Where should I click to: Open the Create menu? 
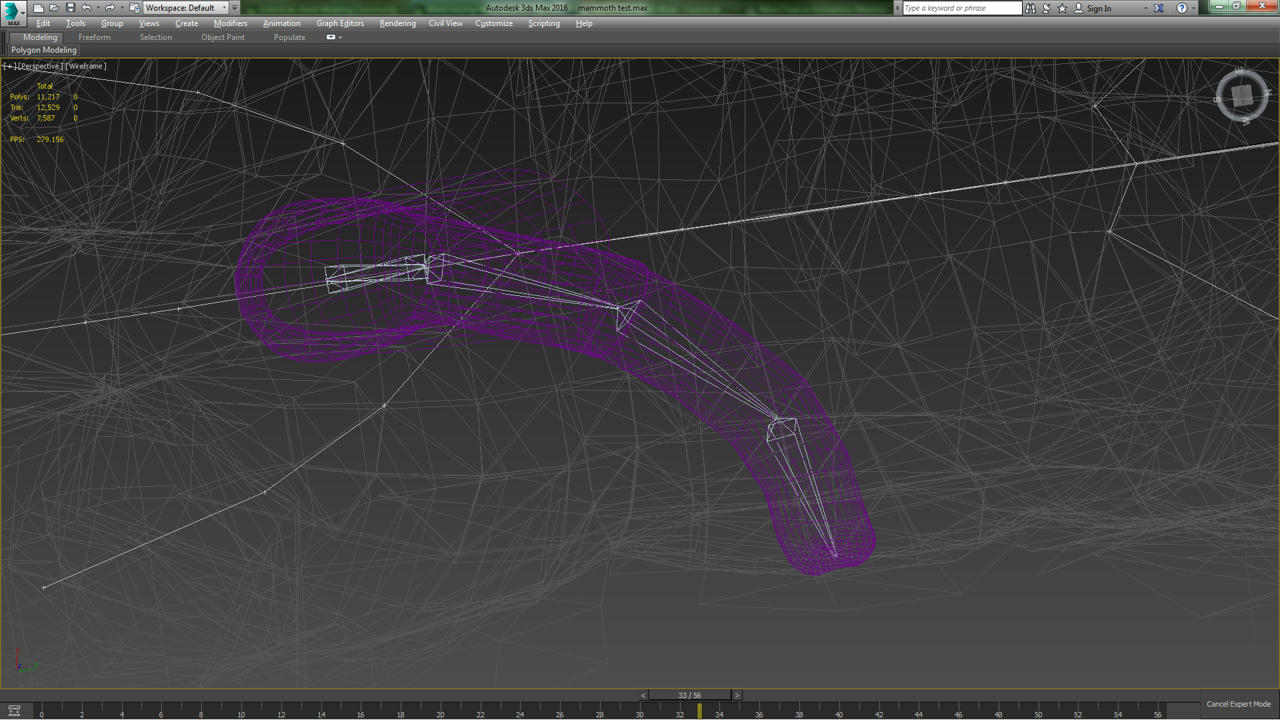(x=186, y=23)
